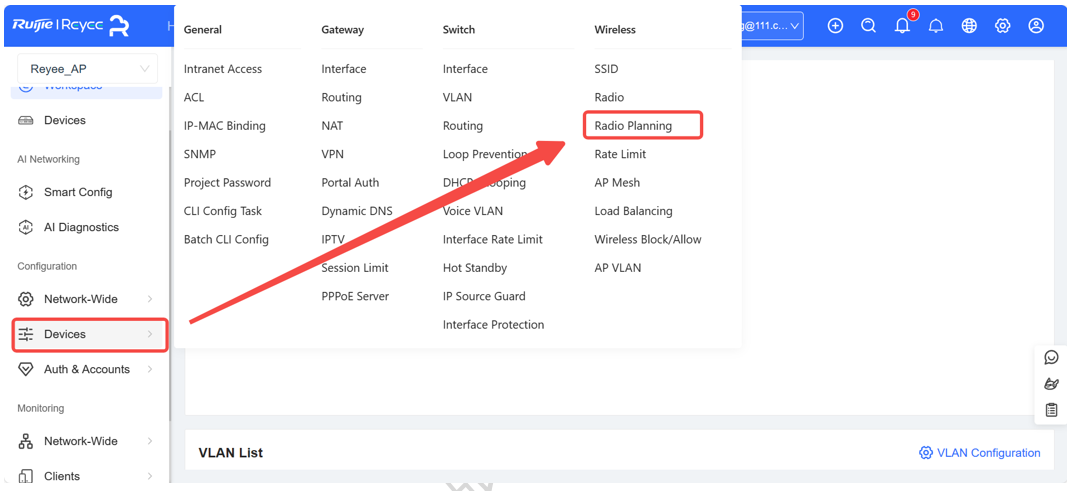Click the Ruijie Reyee logo
1067x491 pixels.
[71, 26]
